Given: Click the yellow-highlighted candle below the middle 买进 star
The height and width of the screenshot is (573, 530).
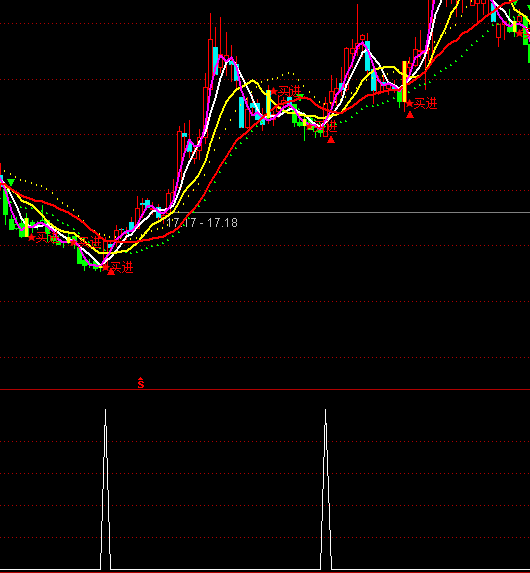Looking at the screenshot, I should click(269, 104).
